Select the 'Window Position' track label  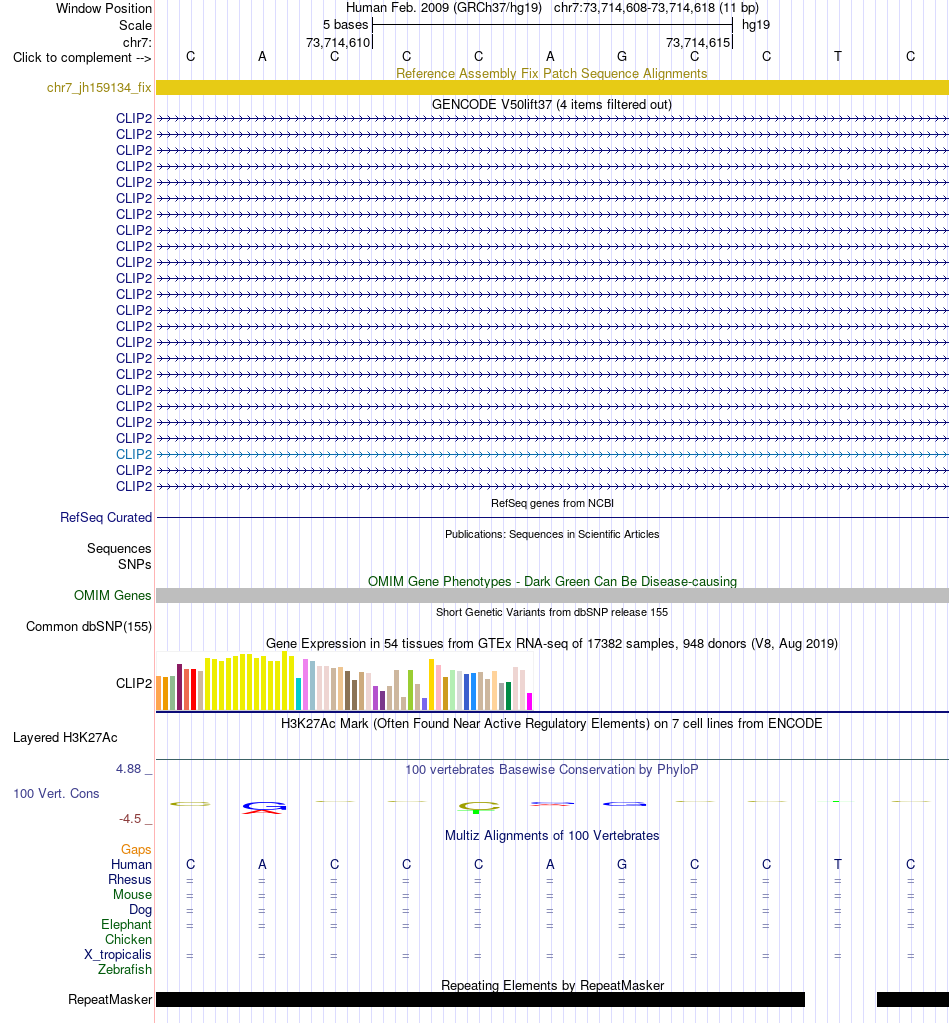pos(104,8)
